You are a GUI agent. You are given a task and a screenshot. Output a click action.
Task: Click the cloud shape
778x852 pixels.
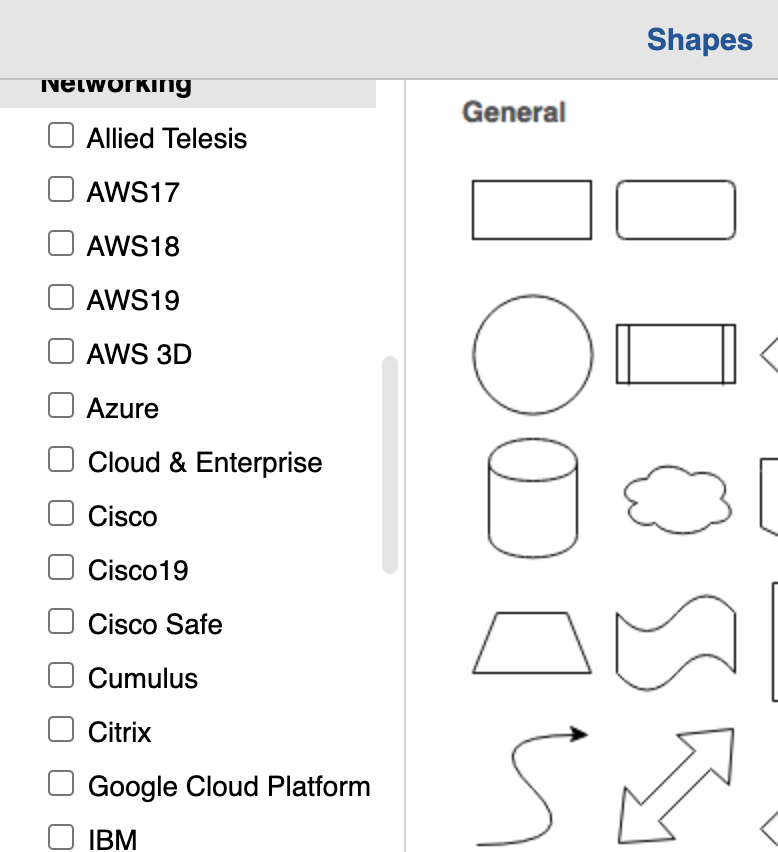(x=677, y=499)
